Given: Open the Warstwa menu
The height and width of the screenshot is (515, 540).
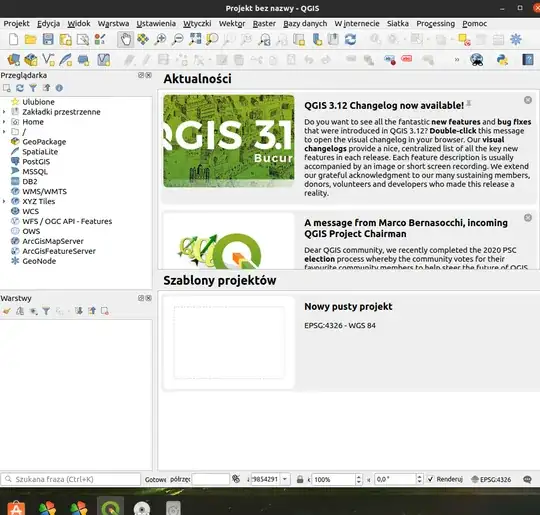Looking at the screenshot, I should (x=113, y=24).
